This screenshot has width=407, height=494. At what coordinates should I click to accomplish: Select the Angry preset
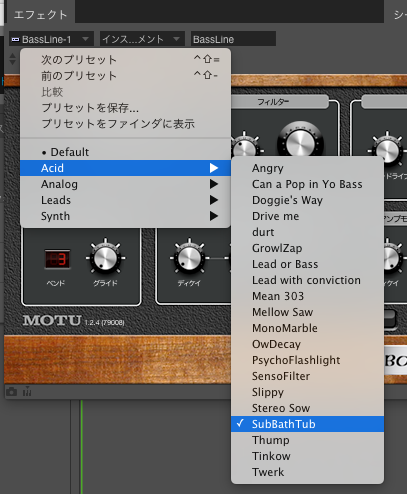click(307, 168)
